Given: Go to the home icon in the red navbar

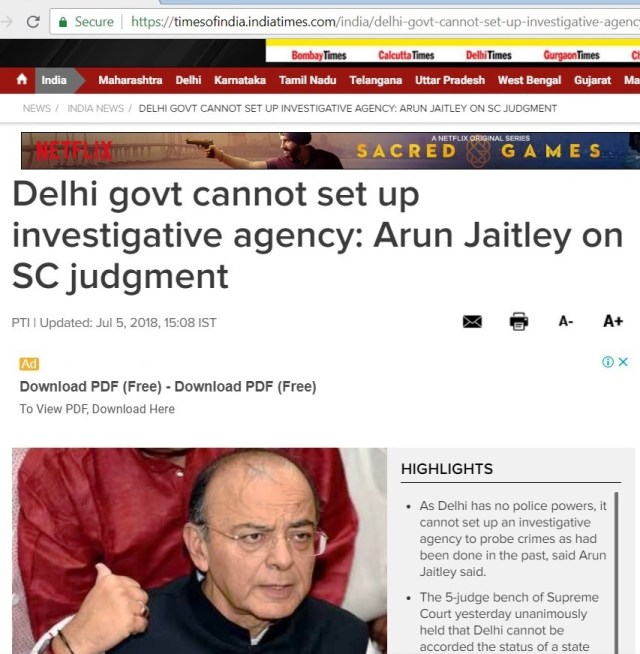Looking at the screenshot, I should point(22,79).
